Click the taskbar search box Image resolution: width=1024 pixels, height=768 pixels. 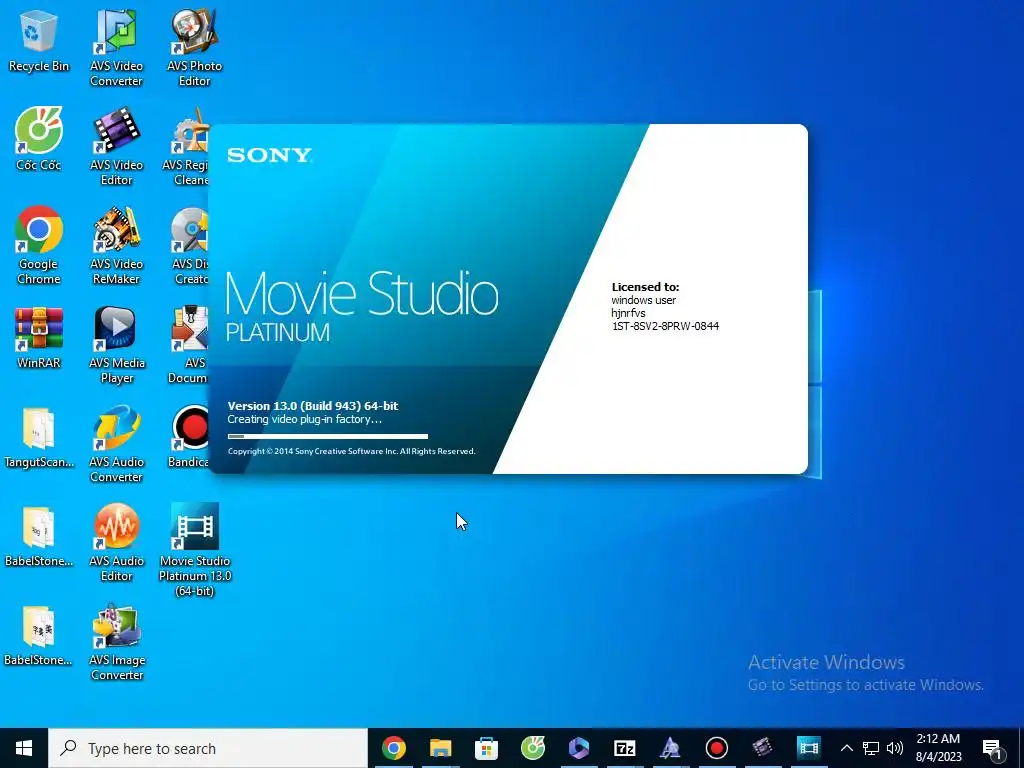click(x=208, y=748)
